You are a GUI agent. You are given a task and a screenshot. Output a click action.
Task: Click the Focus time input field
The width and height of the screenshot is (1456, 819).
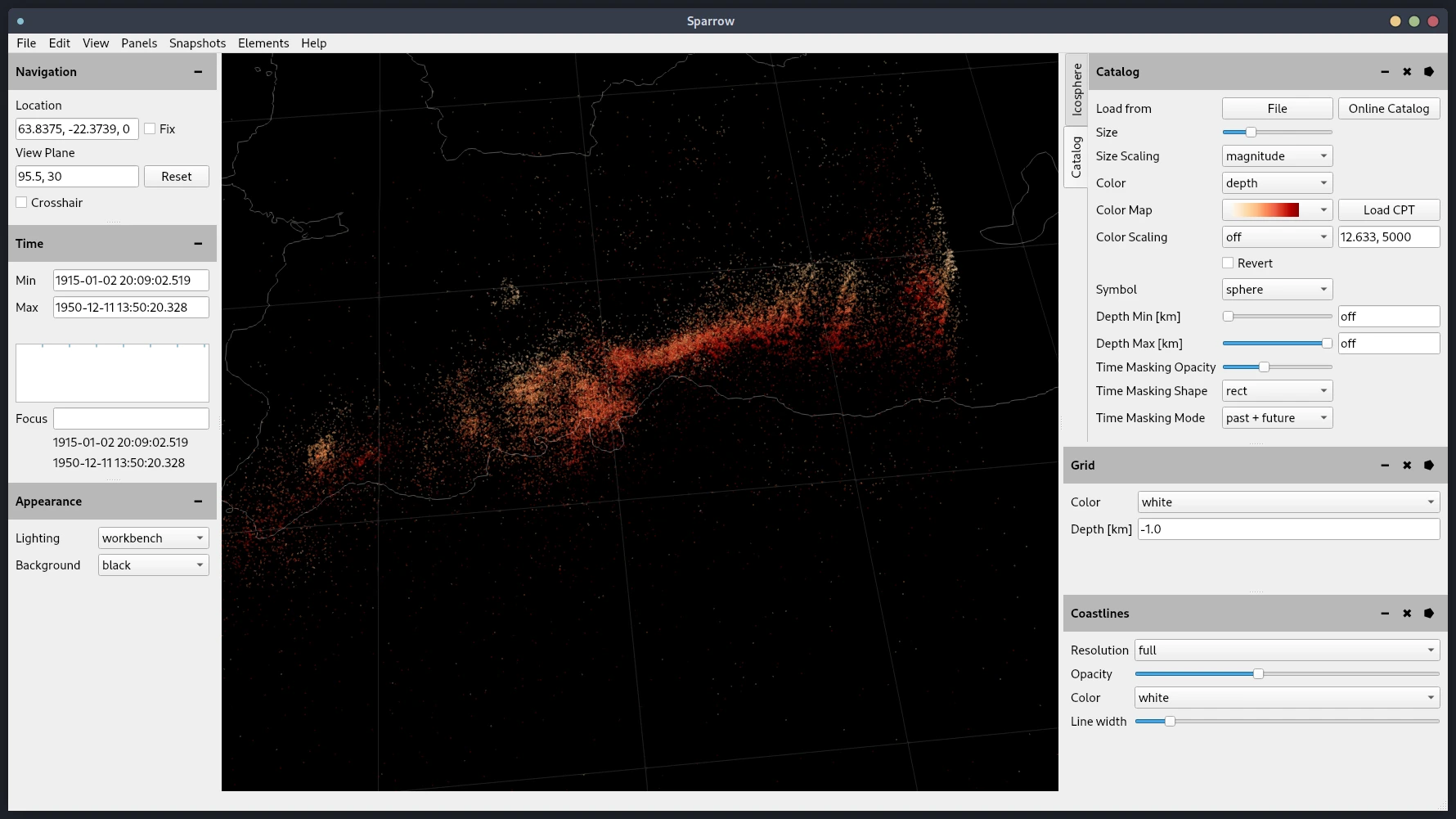click(x=131, y=419)
